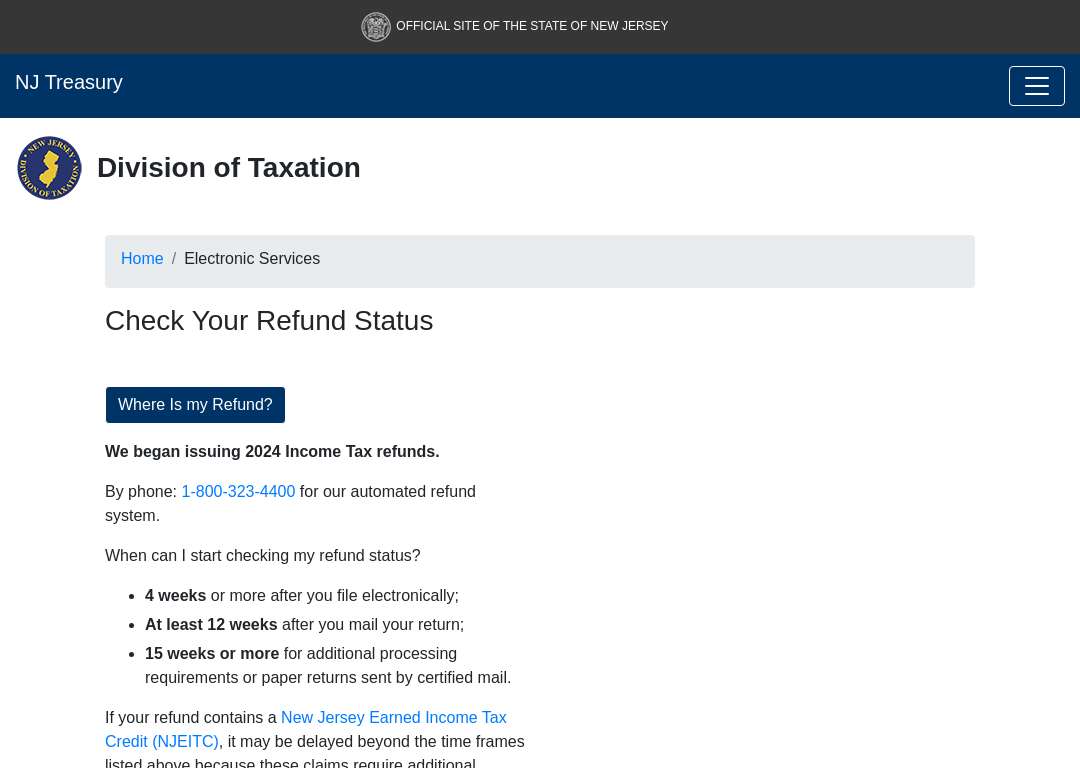Click the automated refund system sentence text

pos(290,504)
